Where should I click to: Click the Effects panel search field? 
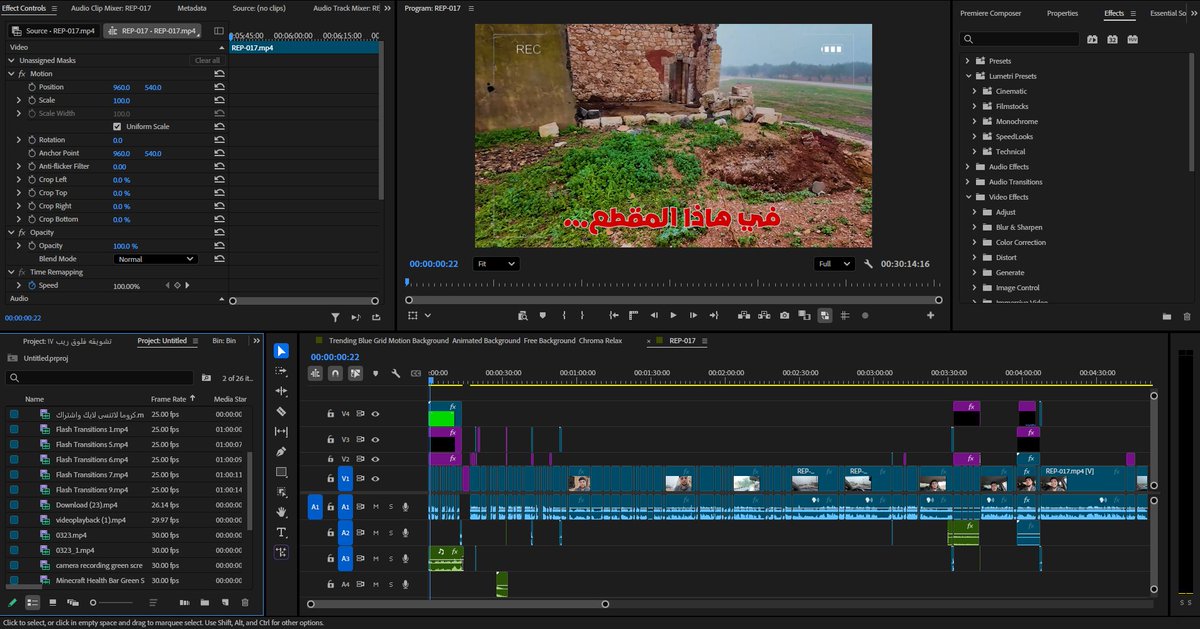(1019, 39)
